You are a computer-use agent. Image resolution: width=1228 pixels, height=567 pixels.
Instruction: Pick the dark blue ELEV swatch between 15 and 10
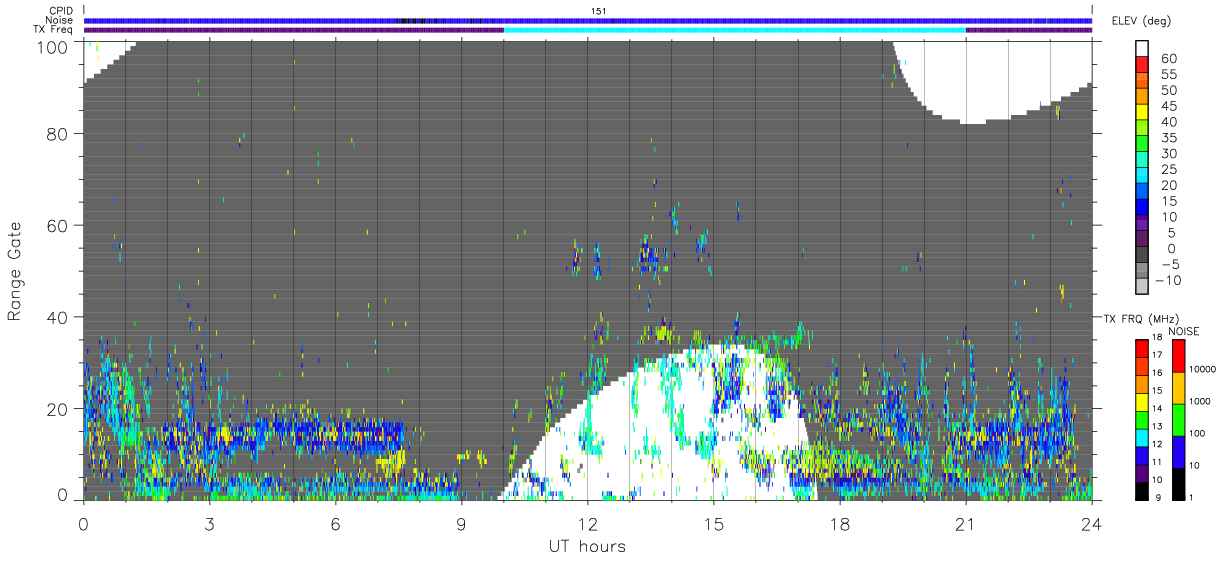pyautogui.click(x=1142, y=209)
